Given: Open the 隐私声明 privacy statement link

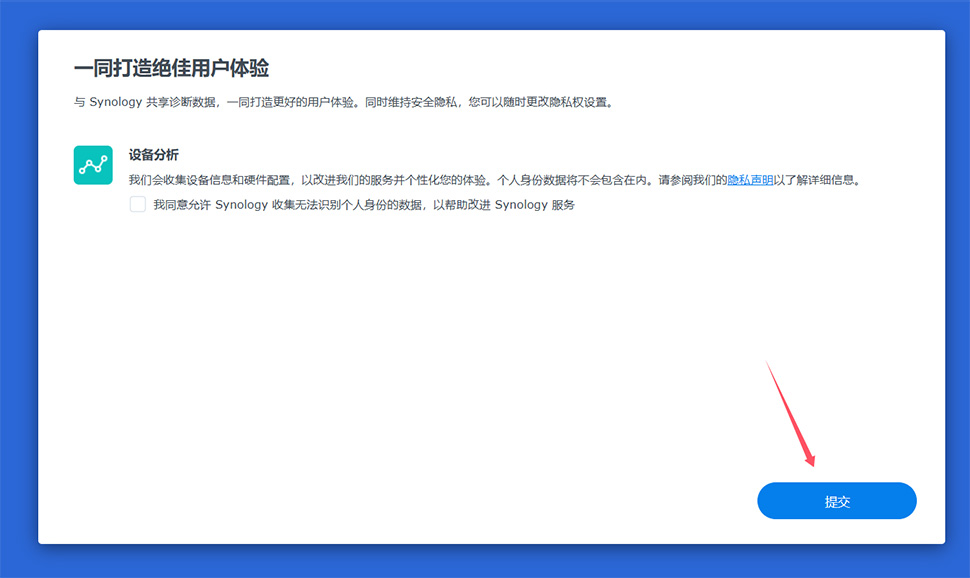Looking at the screenshot, I should (x=749, y=181).
